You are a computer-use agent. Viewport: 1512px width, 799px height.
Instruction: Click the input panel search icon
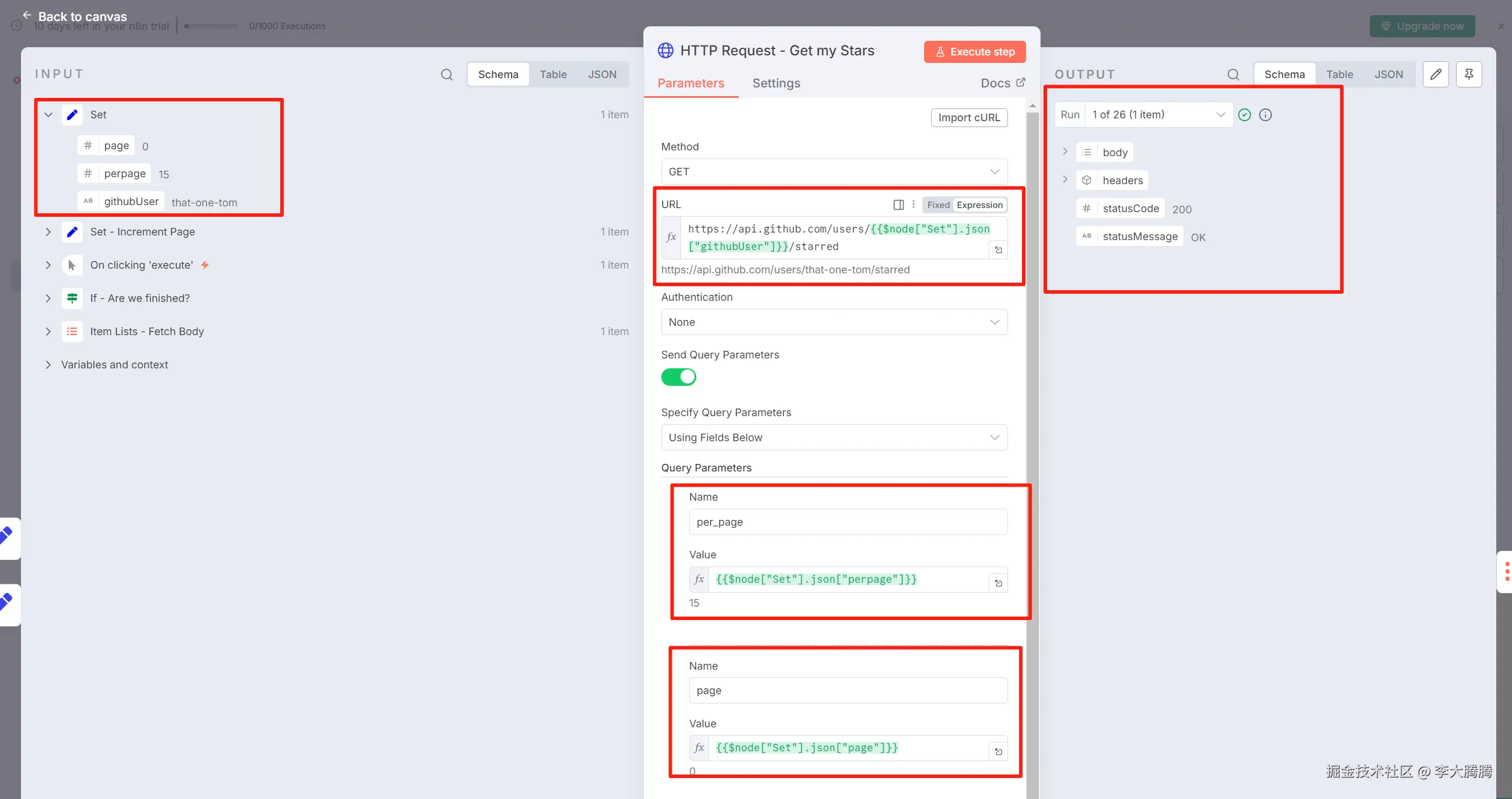(447, 75)
